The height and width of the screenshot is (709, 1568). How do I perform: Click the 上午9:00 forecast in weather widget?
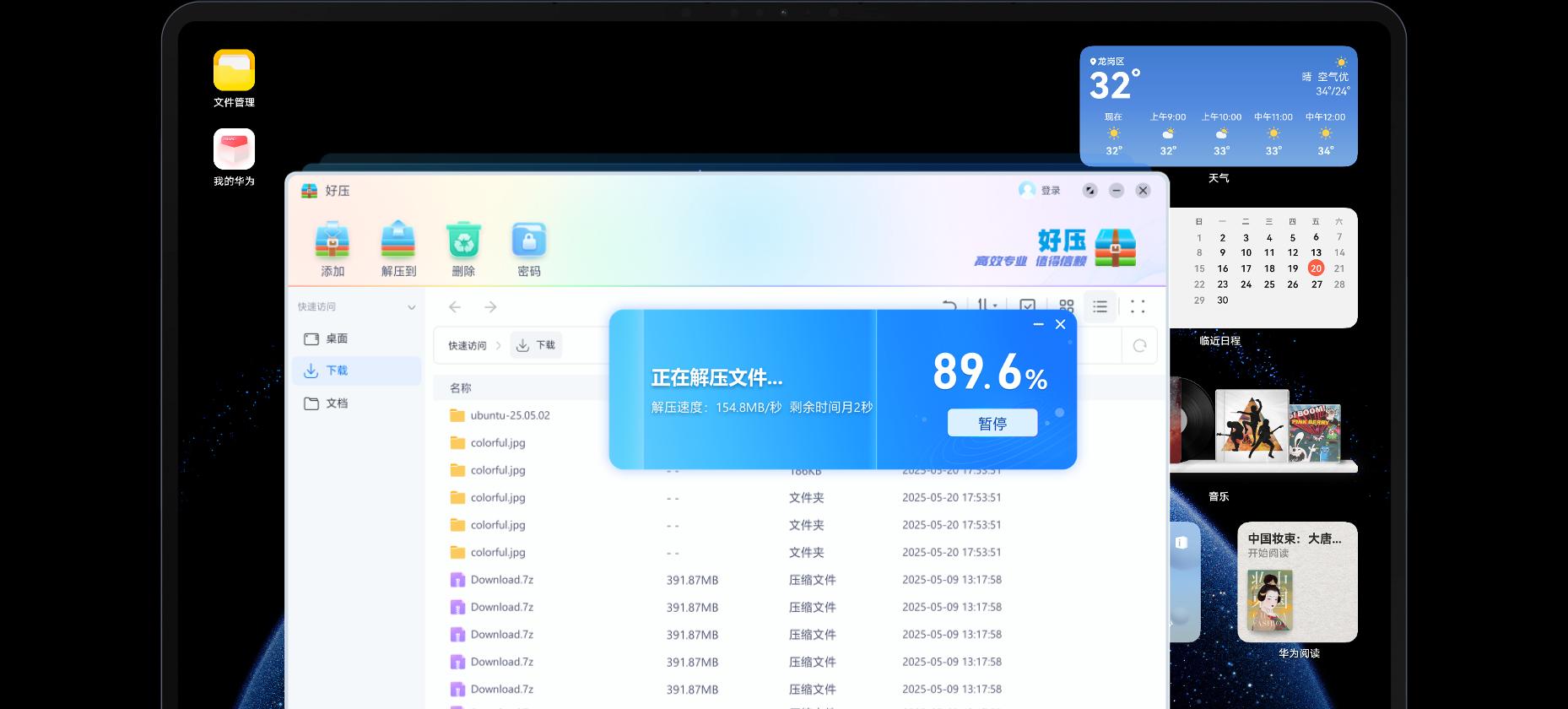pos(1168,133)
